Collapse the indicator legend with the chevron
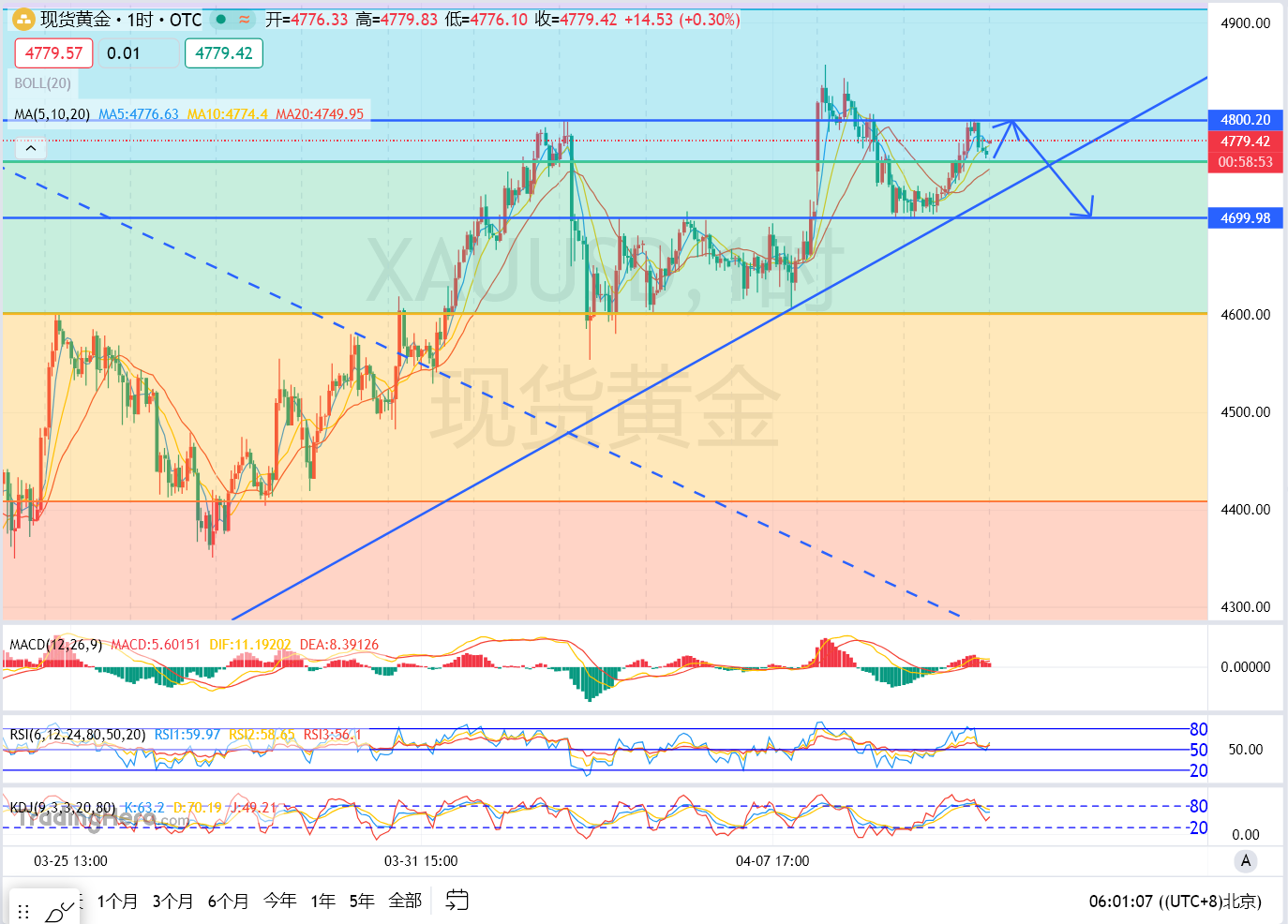This screenshot has height=924, width=1288. point(31,148)
